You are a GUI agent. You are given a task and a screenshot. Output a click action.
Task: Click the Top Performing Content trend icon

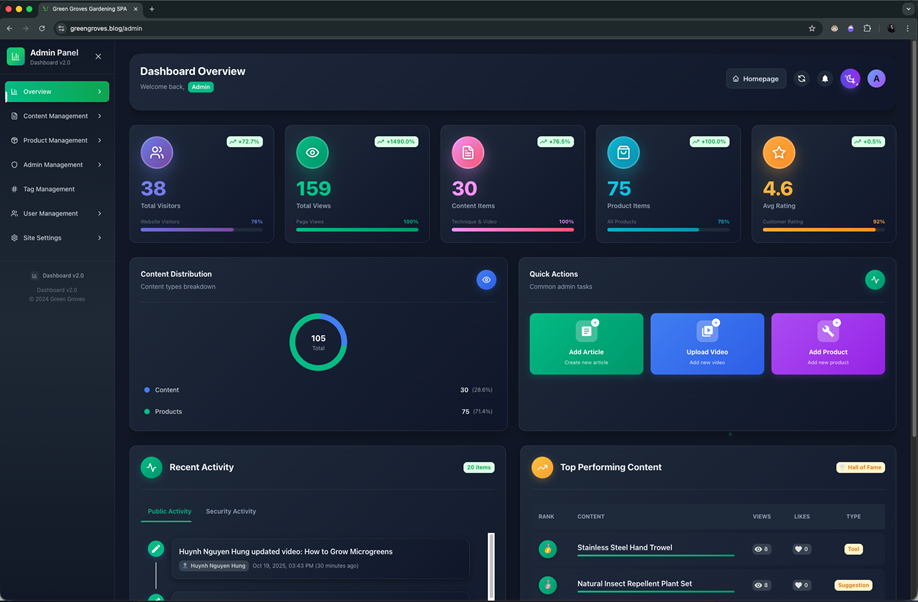(x=542, y=467)
